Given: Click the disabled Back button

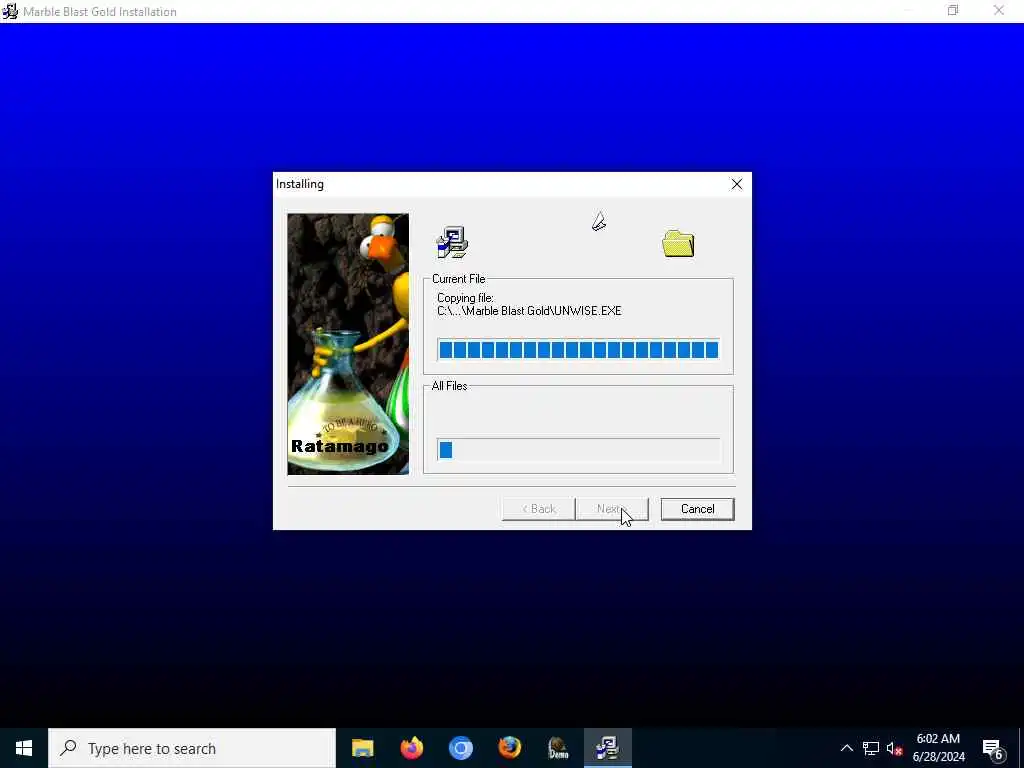Looking at the screenshot, I should point(538,509).
